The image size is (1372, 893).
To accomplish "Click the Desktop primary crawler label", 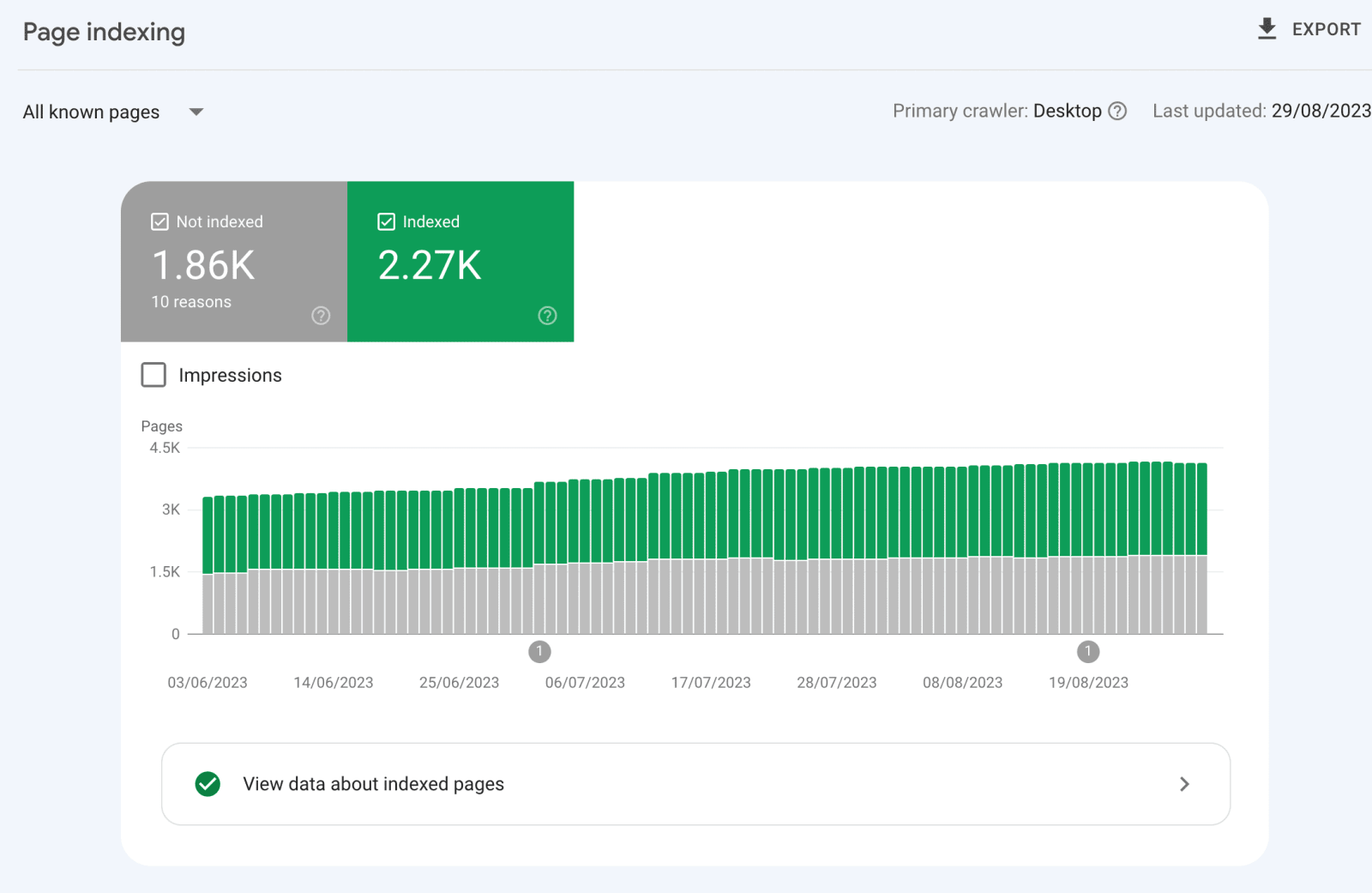I will pos(1068,112).
